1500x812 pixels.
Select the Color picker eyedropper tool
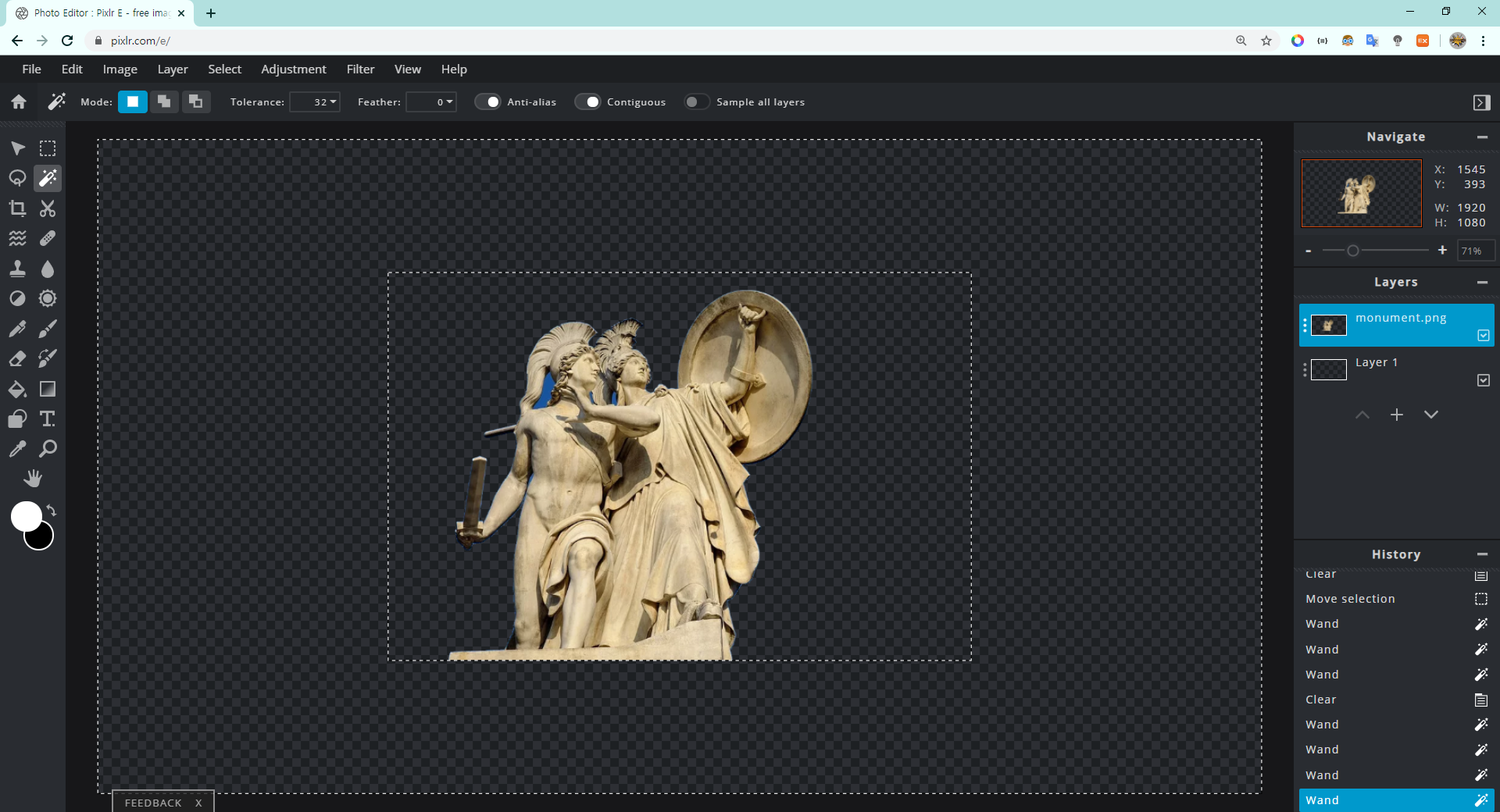[17, 449]
